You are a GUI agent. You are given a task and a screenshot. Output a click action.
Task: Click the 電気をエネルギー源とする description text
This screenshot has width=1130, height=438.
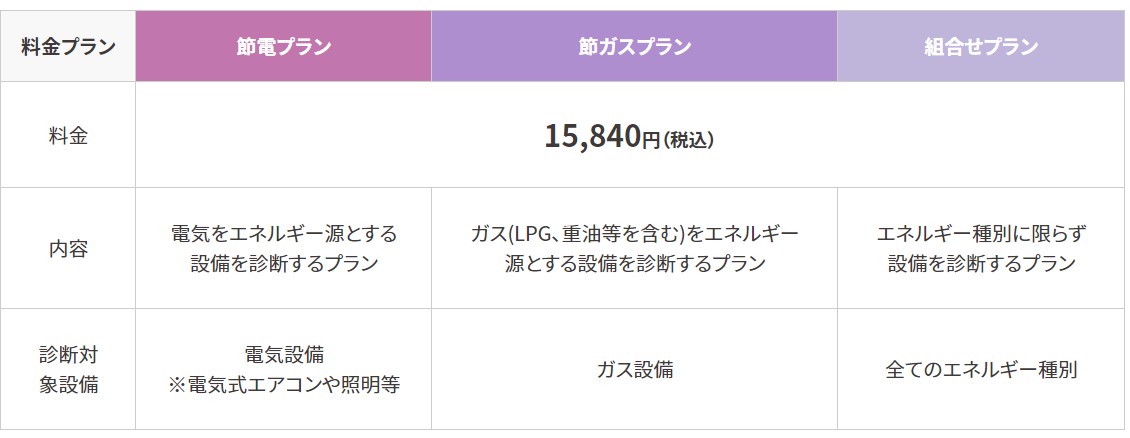(x=284, y=233)
